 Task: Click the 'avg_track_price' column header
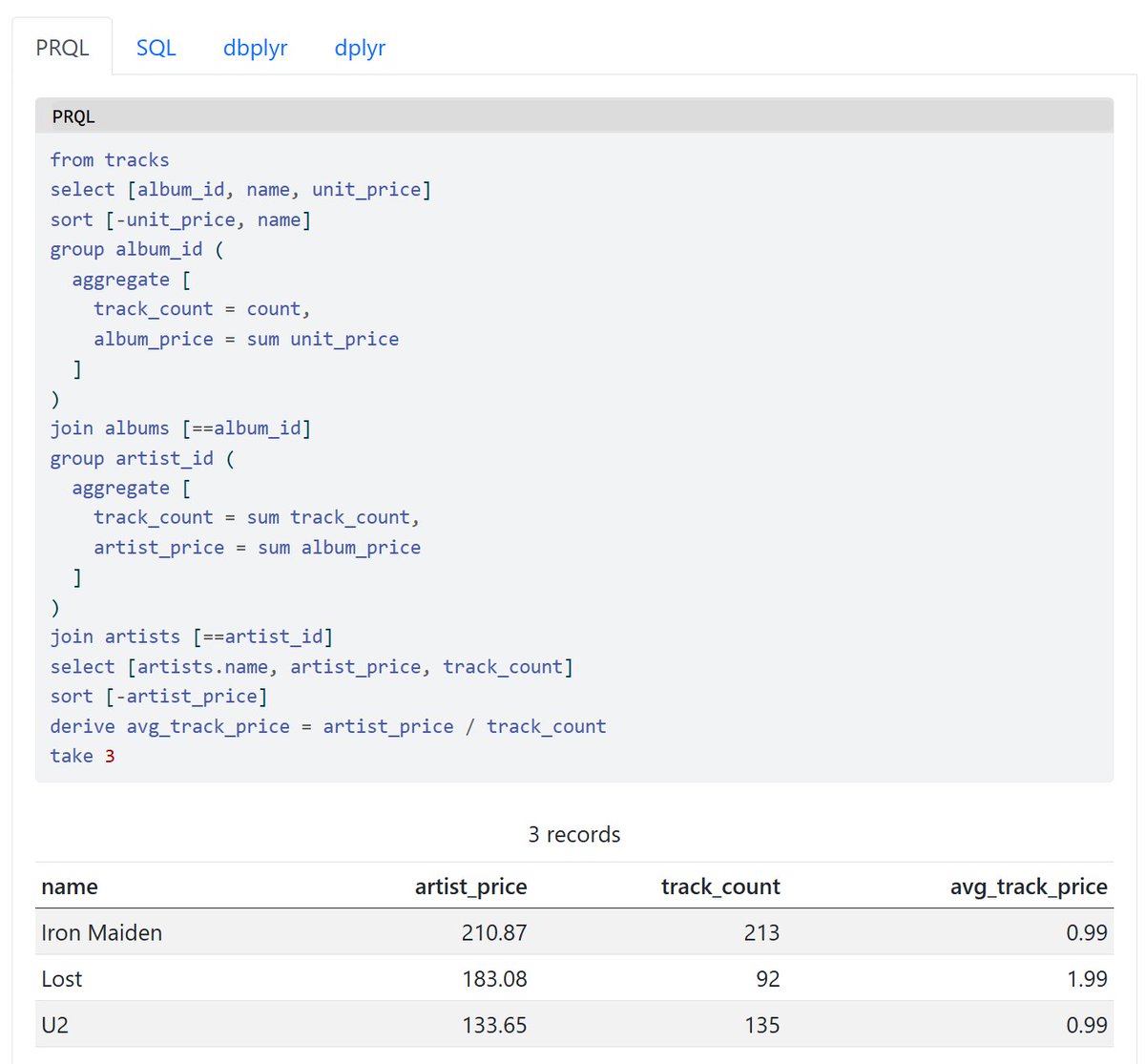point(1027,887)
